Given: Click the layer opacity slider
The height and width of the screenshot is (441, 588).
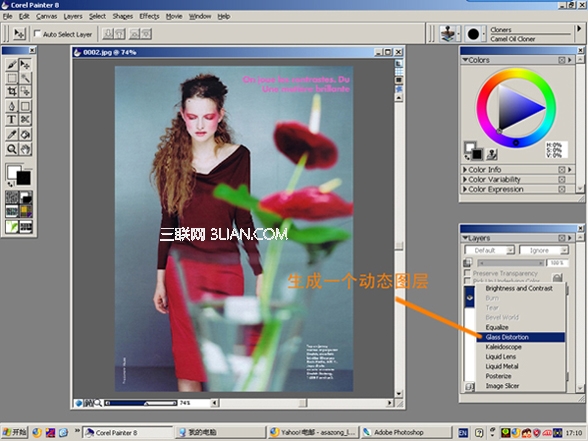Looking at the screenshot, I should pos(510,263).
